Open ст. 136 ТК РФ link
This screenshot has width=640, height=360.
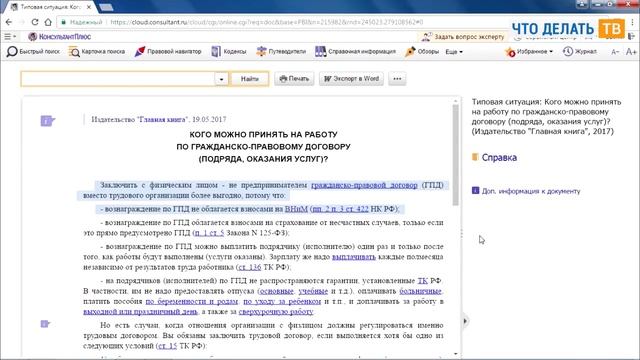tap(249, 267)
